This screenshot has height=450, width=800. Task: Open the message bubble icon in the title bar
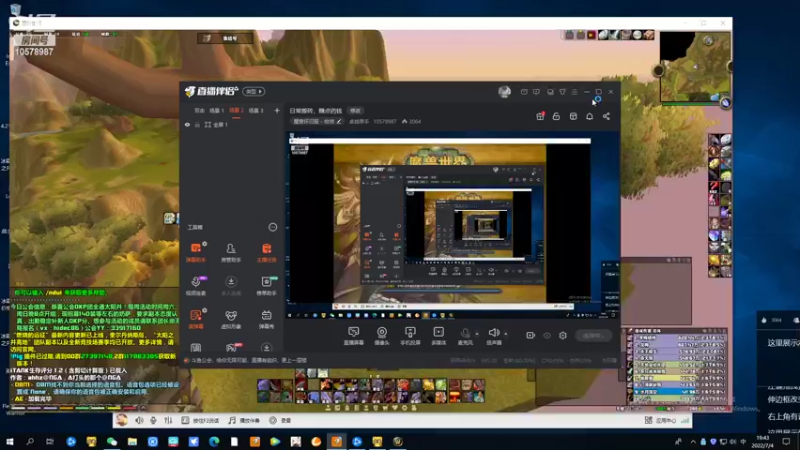tap(536, 92)
